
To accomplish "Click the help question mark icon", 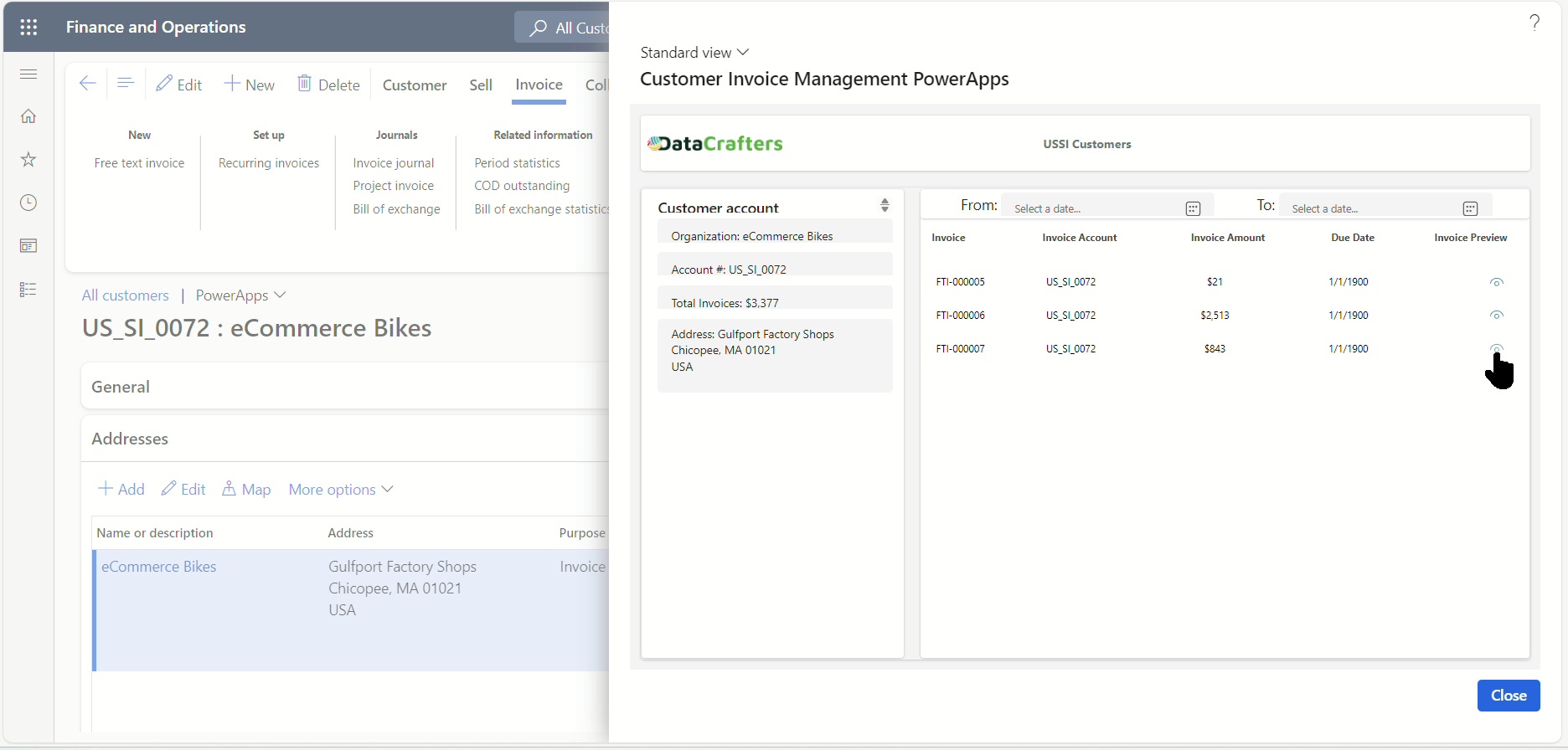I will (x=1534, y=23).
